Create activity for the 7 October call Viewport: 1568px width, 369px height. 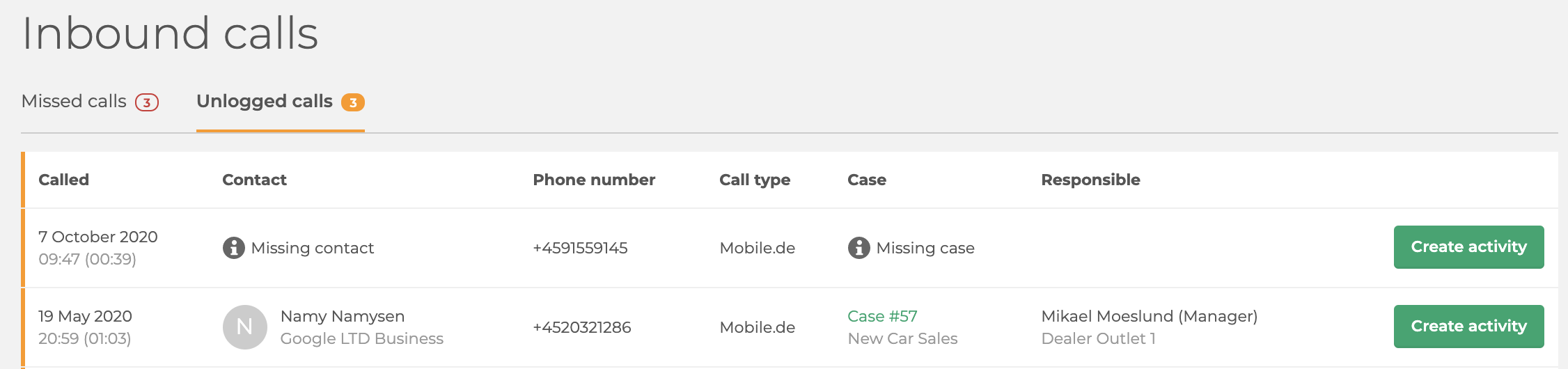pos(1468,246)
